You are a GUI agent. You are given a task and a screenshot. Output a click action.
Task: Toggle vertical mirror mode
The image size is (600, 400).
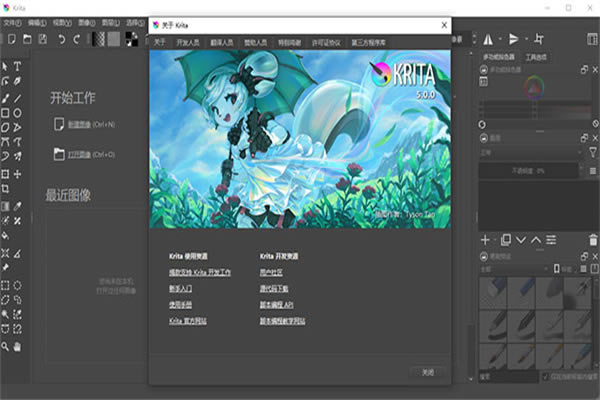514,39
